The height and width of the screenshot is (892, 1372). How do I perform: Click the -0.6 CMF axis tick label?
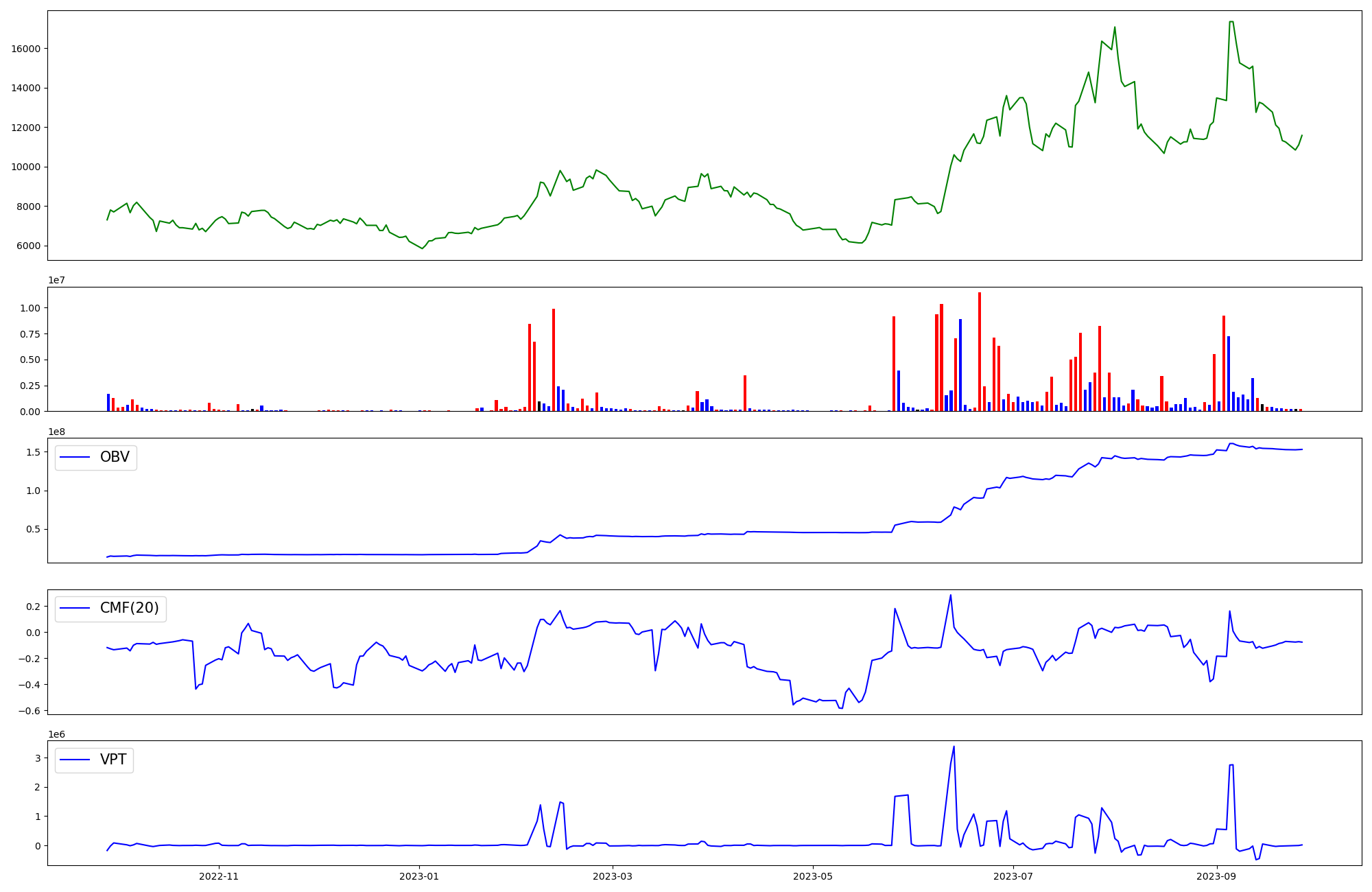click(x=30, y=711)
